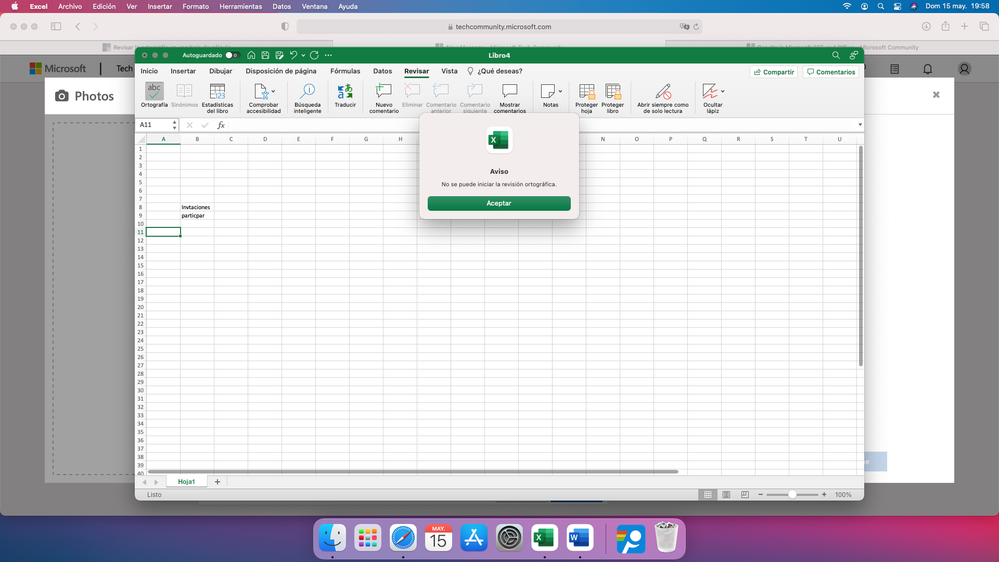Click the ¿Qué deseas? search box
This screenshot has height=562, width=999.
[x=495, y=71]
